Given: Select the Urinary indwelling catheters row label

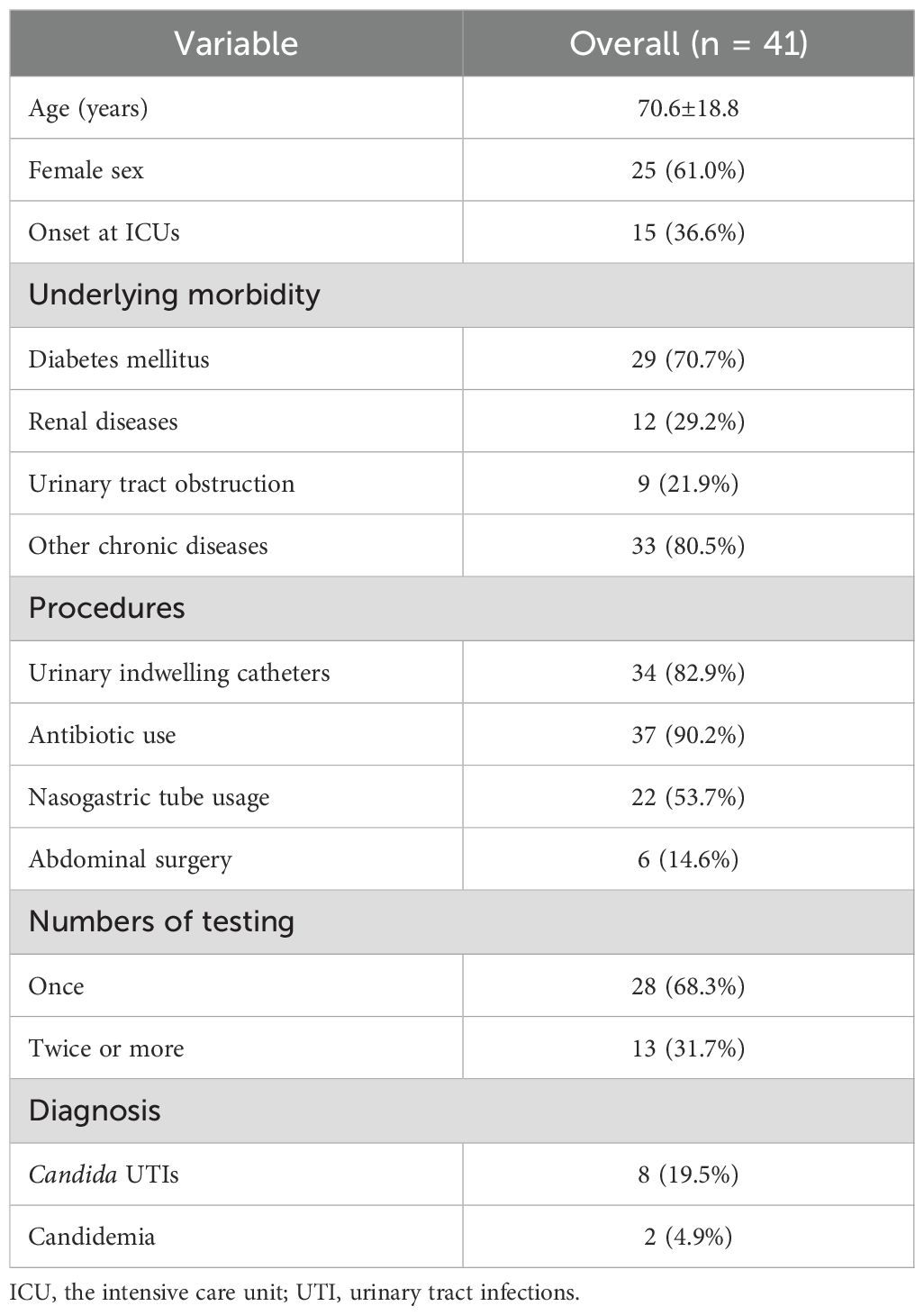Looking at the screenshot, I should point(179,673).
